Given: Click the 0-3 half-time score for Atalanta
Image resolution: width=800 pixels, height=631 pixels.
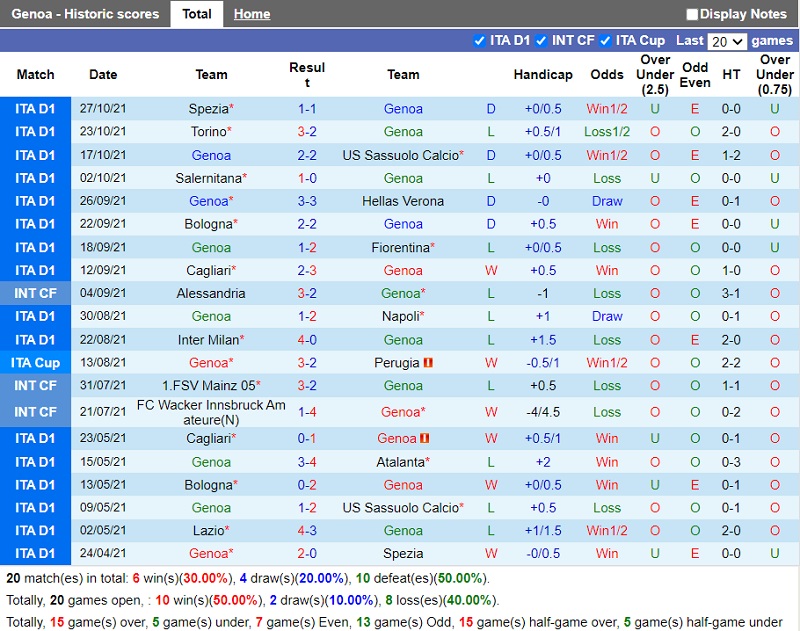Looking at the screenshot, I should (x=731, y=462).
